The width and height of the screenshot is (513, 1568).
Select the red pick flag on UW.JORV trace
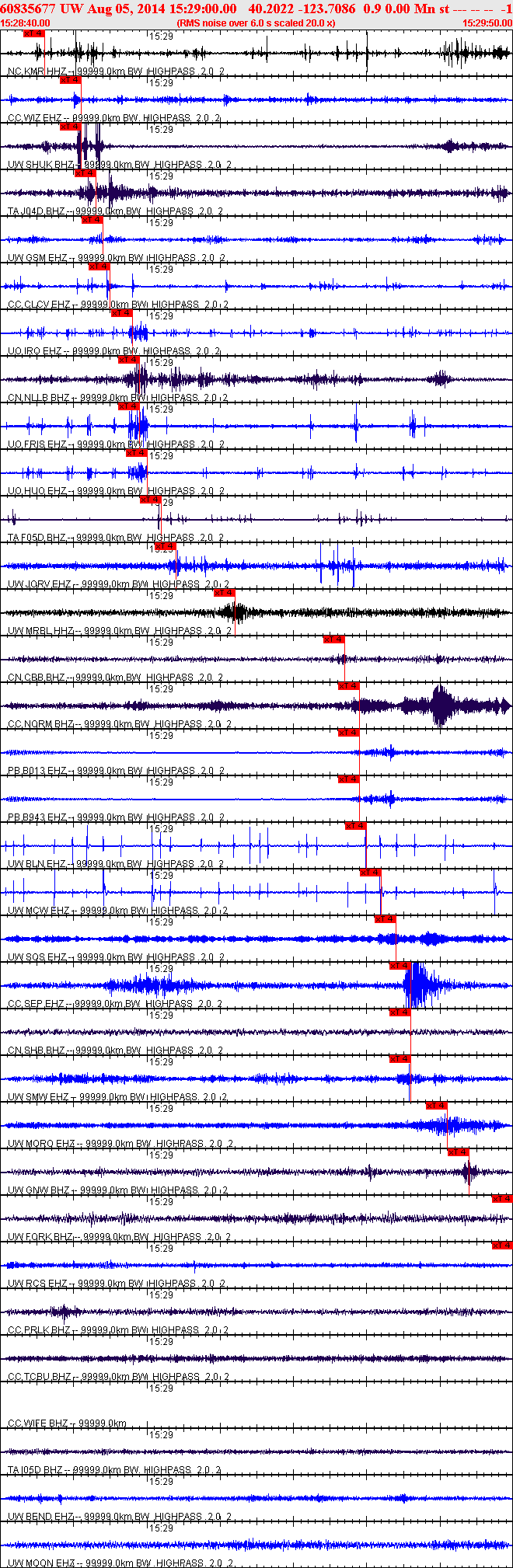(166, 546)
